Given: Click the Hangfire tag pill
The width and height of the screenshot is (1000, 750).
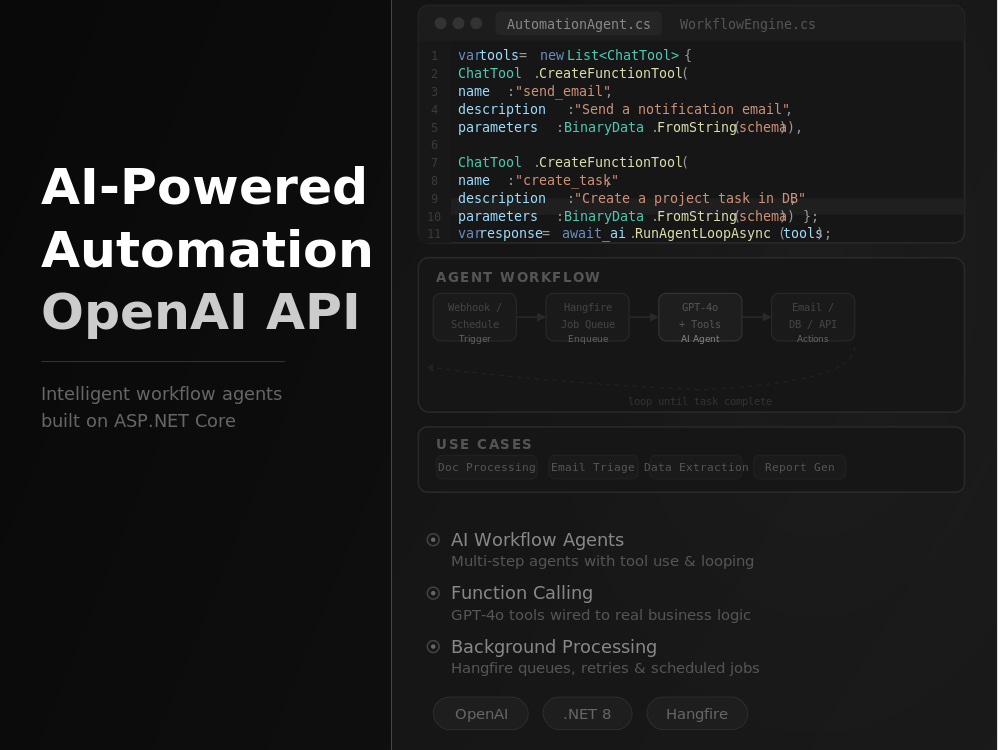Looking at the screenshot, I should tap(696, 714).
